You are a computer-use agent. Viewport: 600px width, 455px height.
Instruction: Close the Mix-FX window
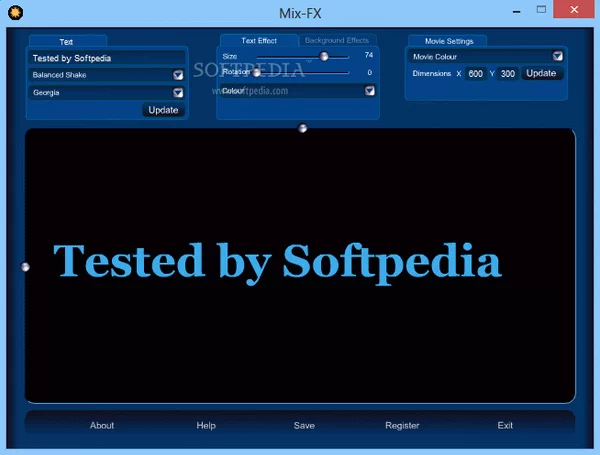(574, 9)
